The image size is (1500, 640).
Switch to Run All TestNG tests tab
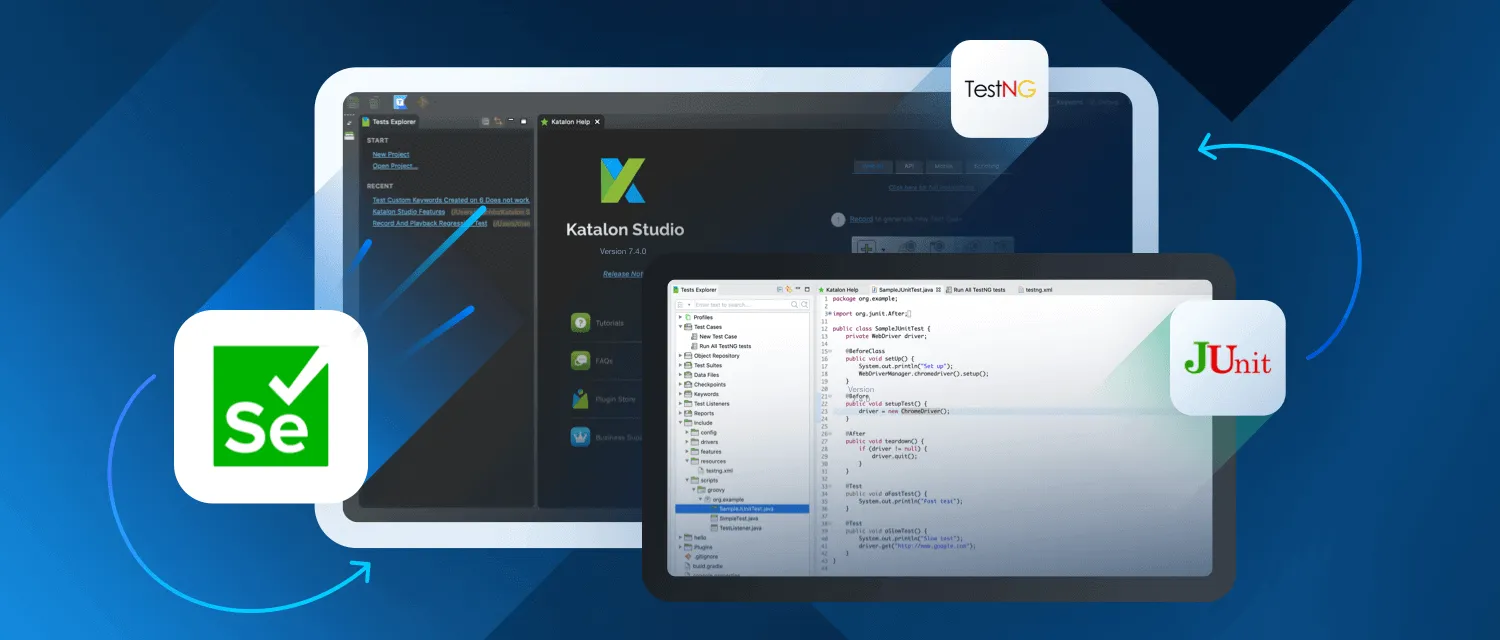pyautogui.click(x=975, y=289)
